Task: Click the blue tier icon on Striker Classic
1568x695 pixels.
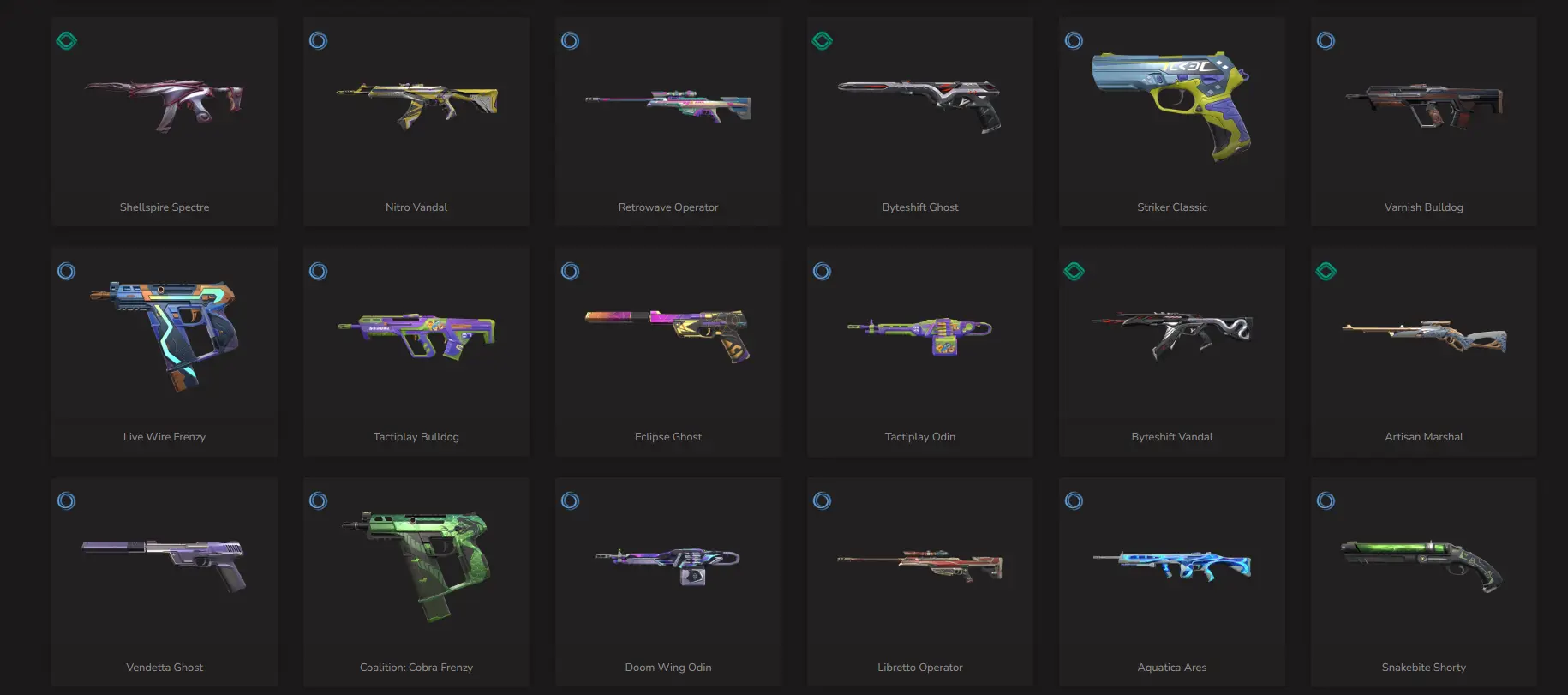Action: 1074,40
